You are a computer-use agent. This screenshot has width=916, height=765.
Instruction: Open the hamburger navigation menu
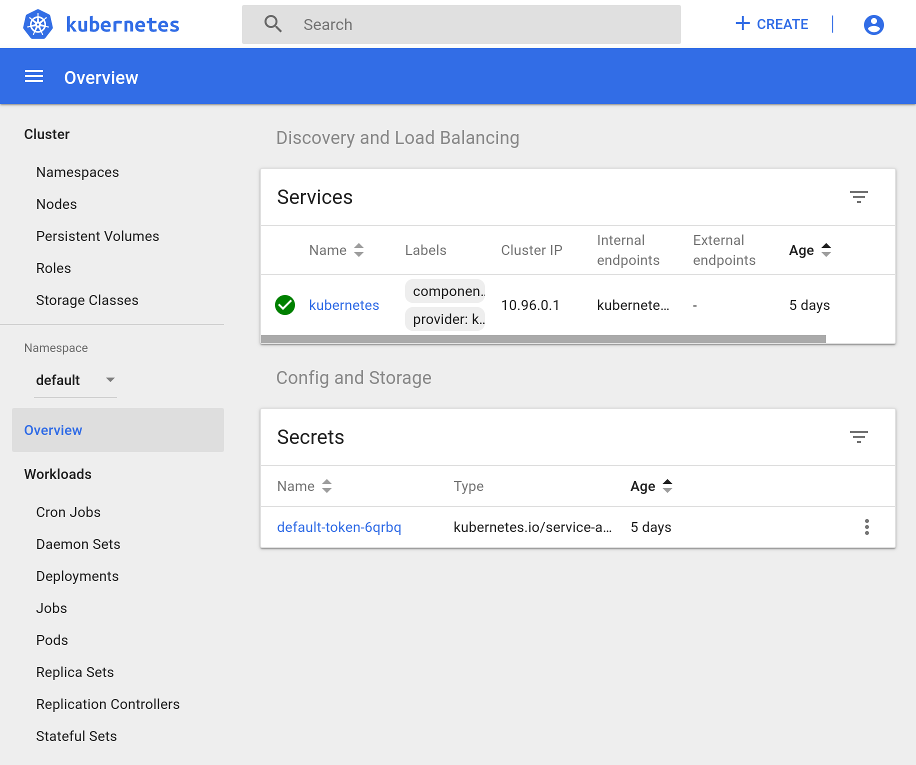click(x=34, y=77)
